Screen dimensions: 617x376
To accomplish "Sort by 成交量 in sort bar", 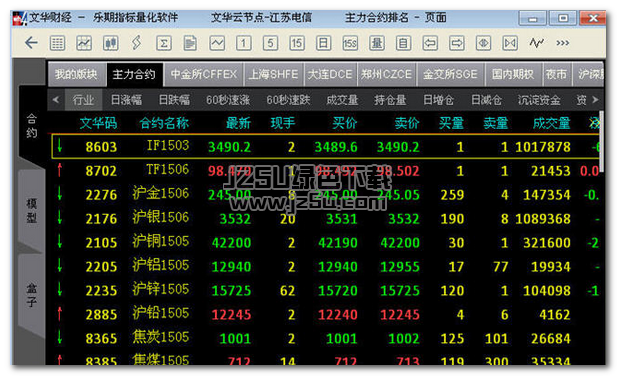I will click(342, 100).
